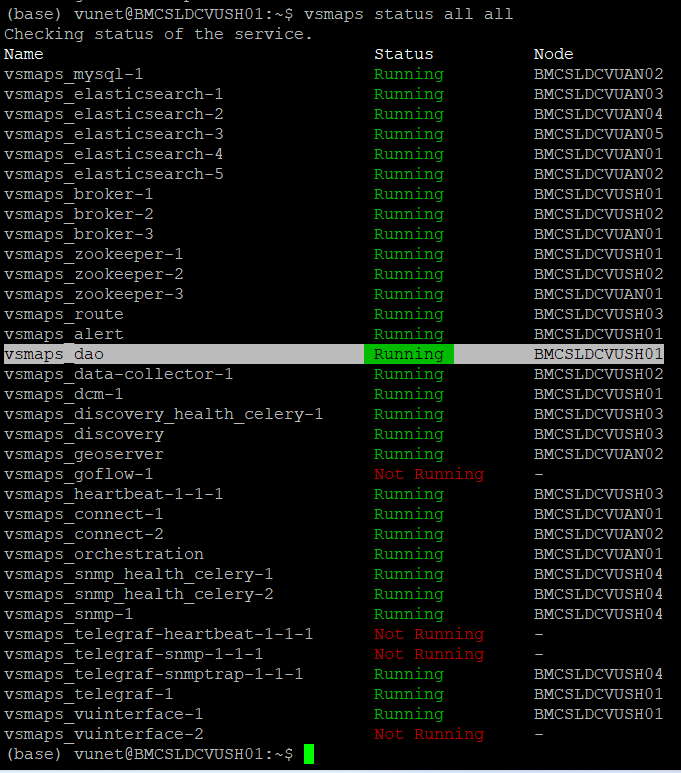Image resolution: width=681 pixels, height=773 pixels.
Task: Click the 'Status' column header
Action: pyautogui.click(x=403, y=54)
